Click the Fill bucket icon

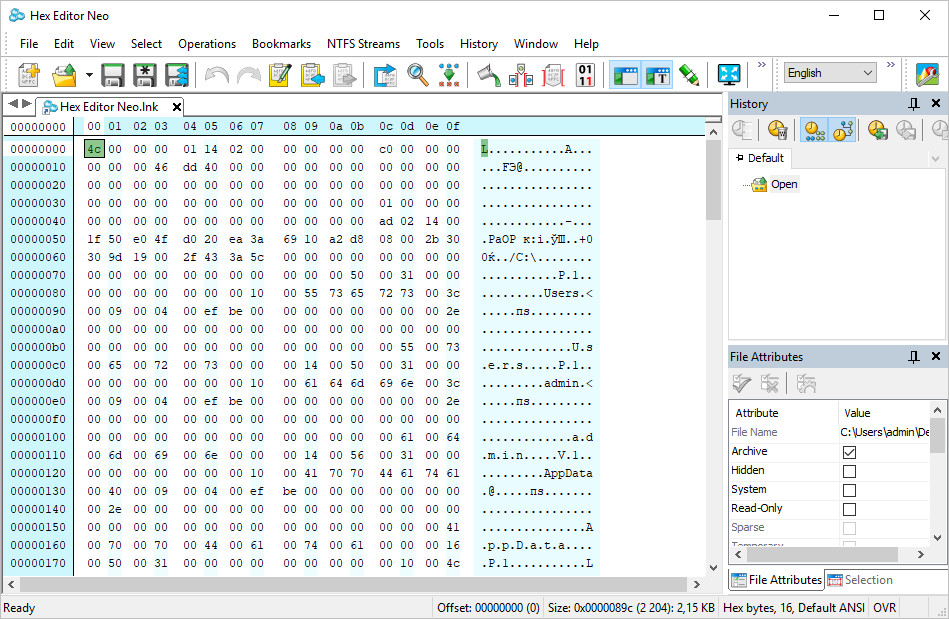[488, 75]
